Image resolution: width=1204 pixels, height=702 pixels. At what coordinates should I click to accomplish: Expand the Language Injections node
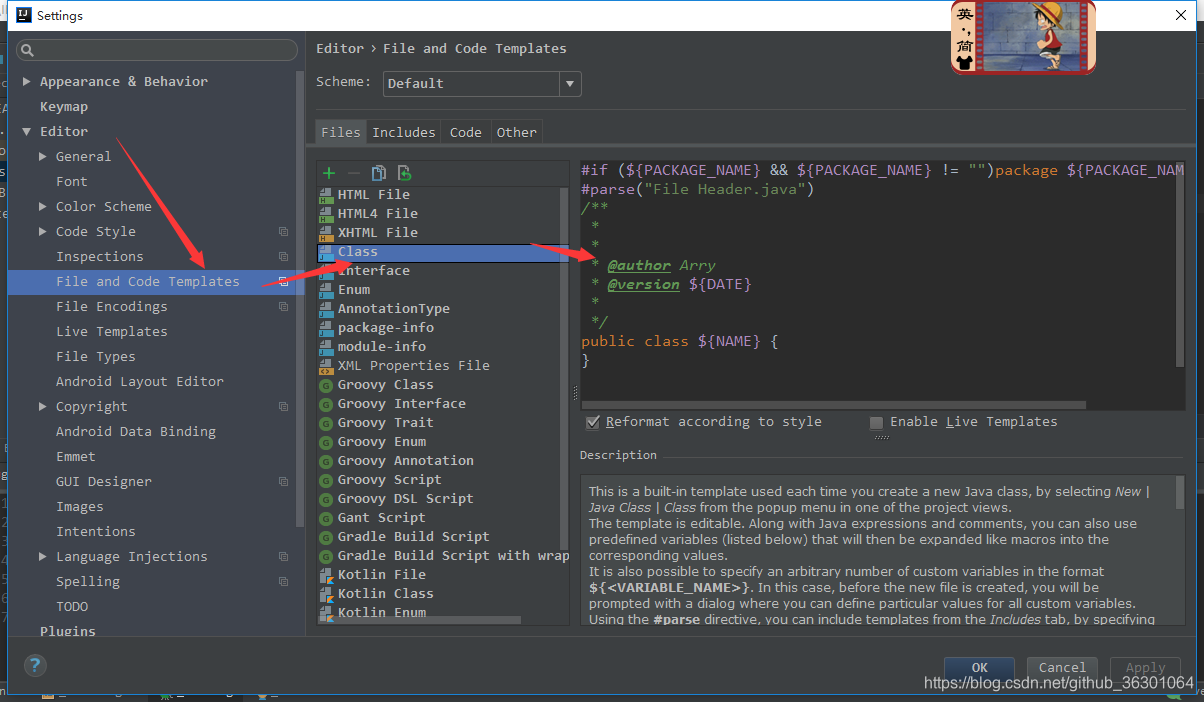[x=43, y=557]
